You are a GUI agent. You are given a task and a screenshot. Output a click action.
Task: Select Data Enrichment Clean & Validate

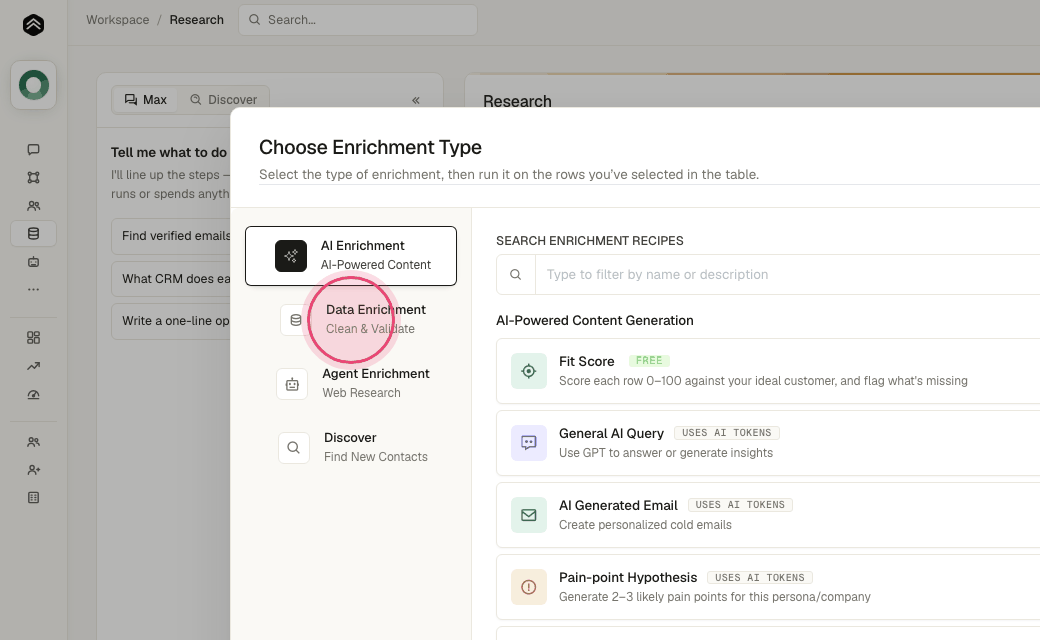[351, 320]
